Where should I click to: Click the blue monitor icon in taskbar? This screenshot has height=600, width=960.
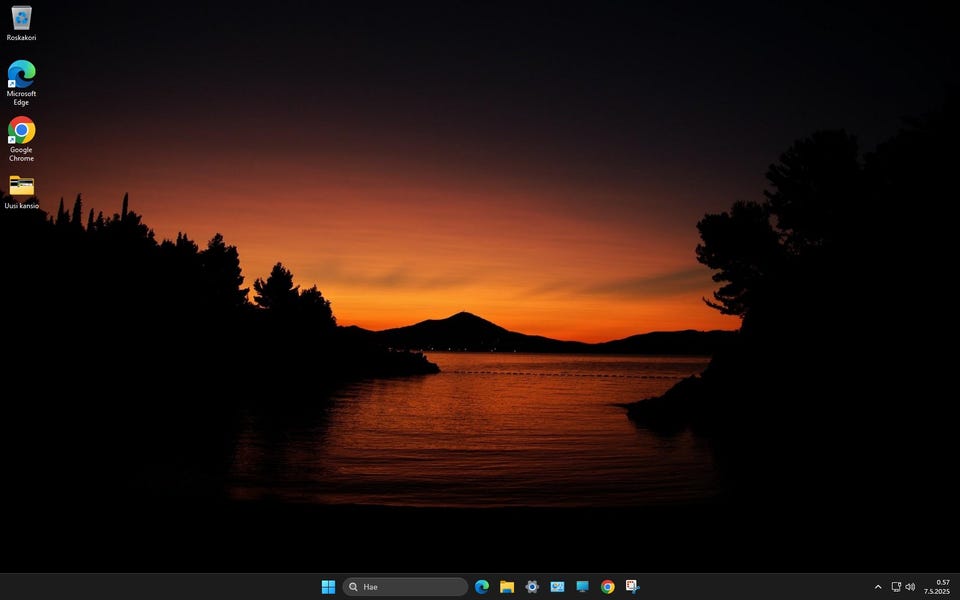[x=582, y=587]
